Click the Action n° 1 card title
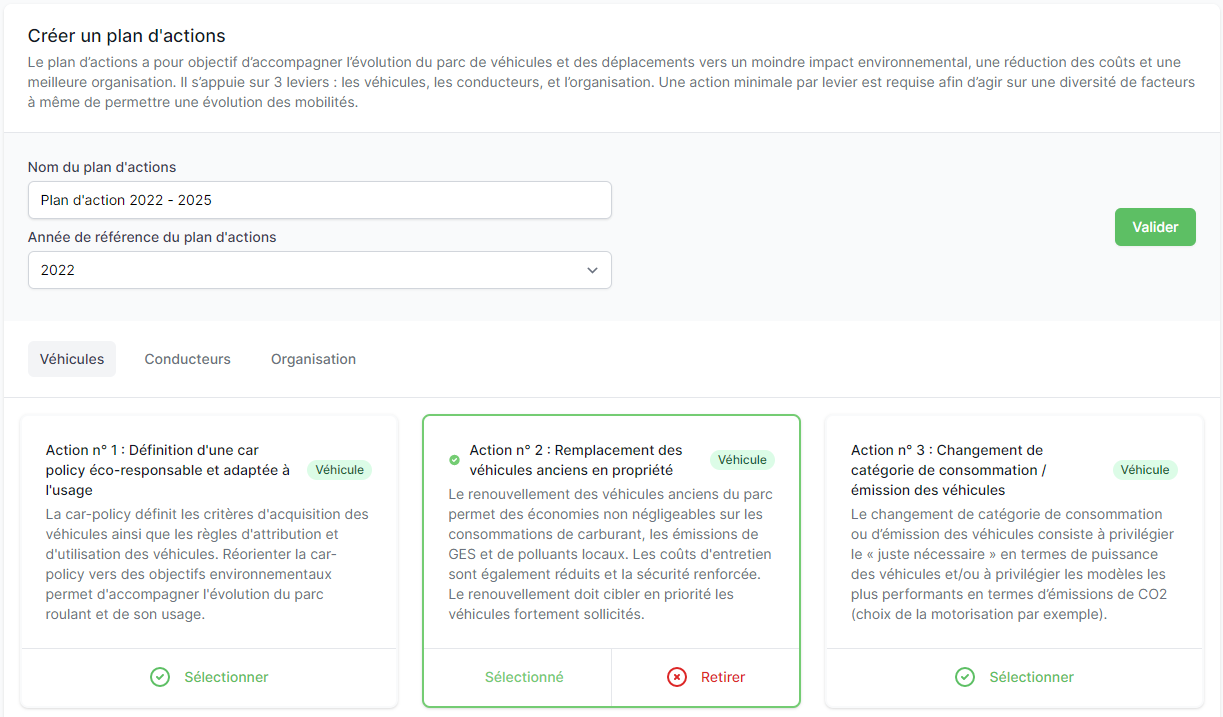The height and width of the screenshot is (717, 1223). pyautogui.click(x=168, y=470)
